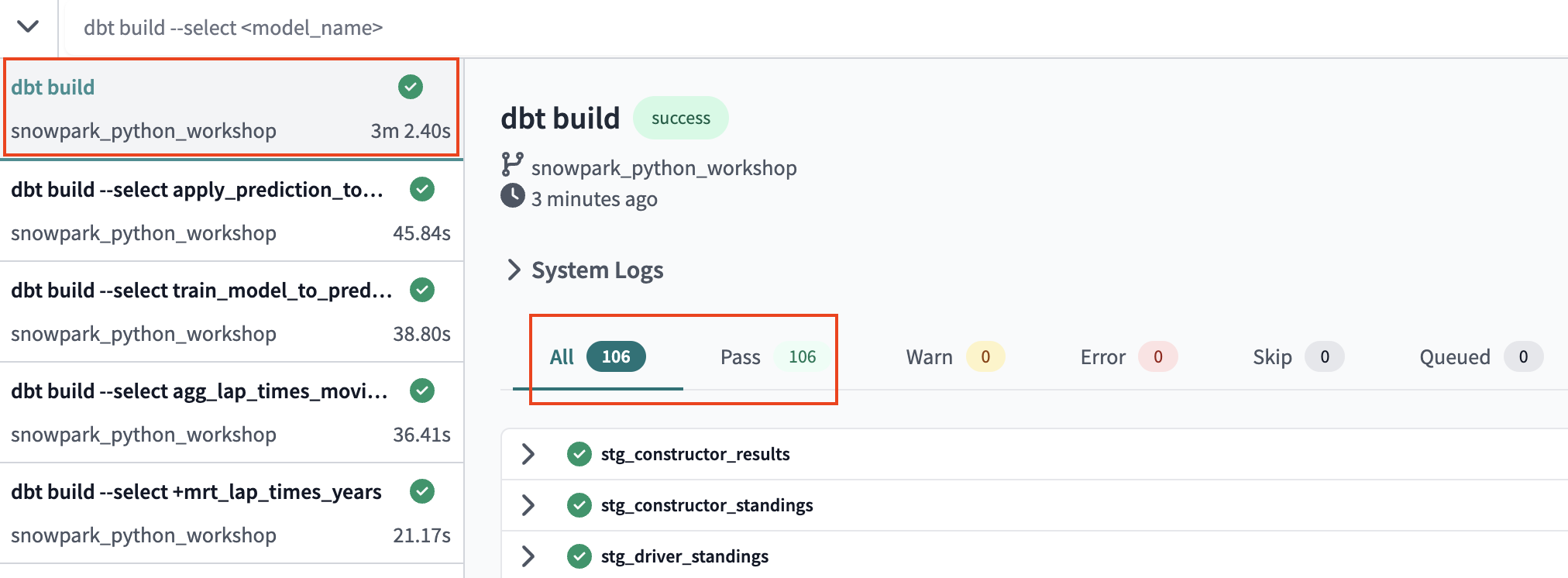
Task: Expand the System Logs section
Action: [586, 270]
